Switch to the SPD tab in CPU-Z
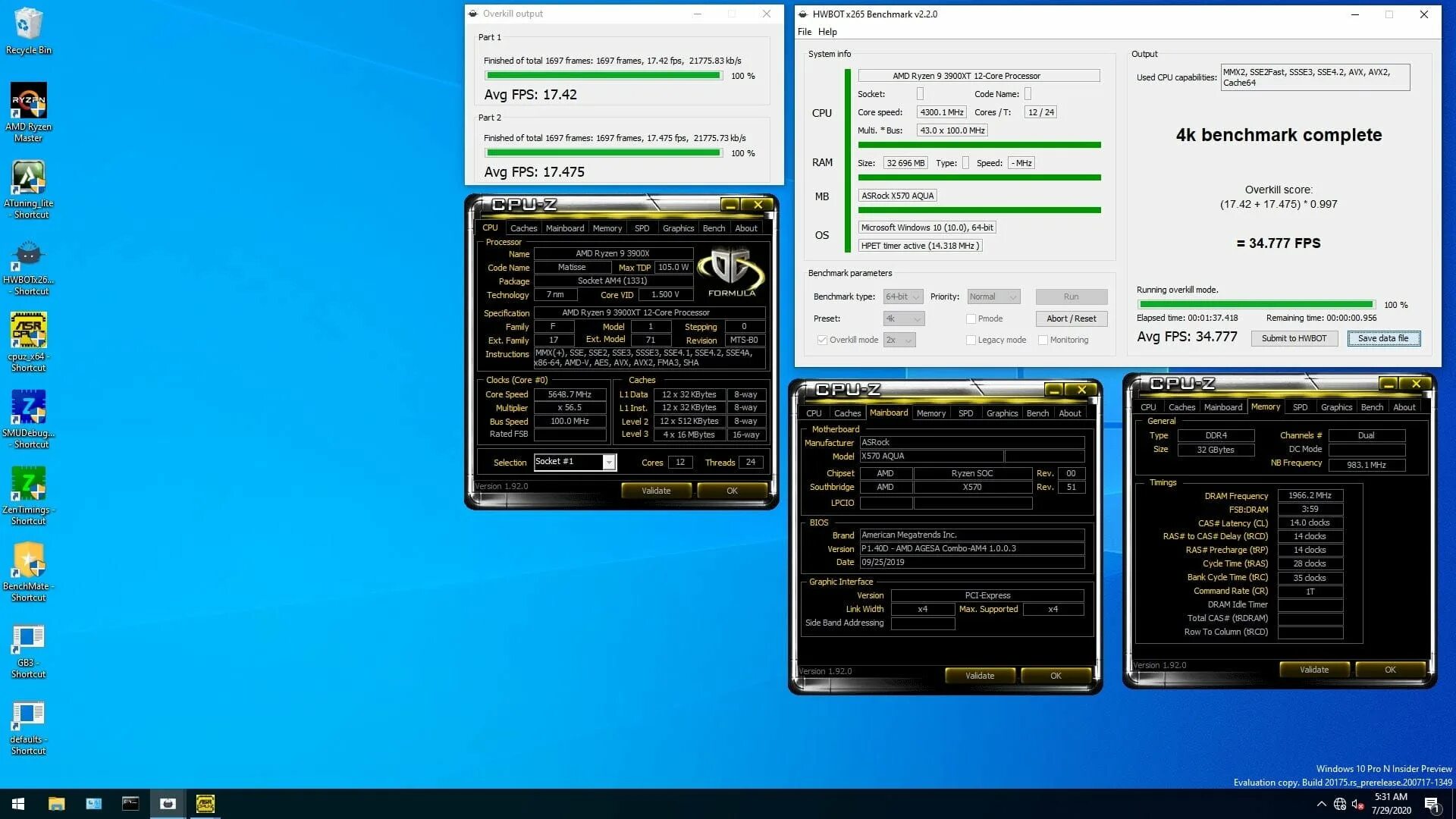This screenshot has width=1456, height=819. tap(642, 227)
